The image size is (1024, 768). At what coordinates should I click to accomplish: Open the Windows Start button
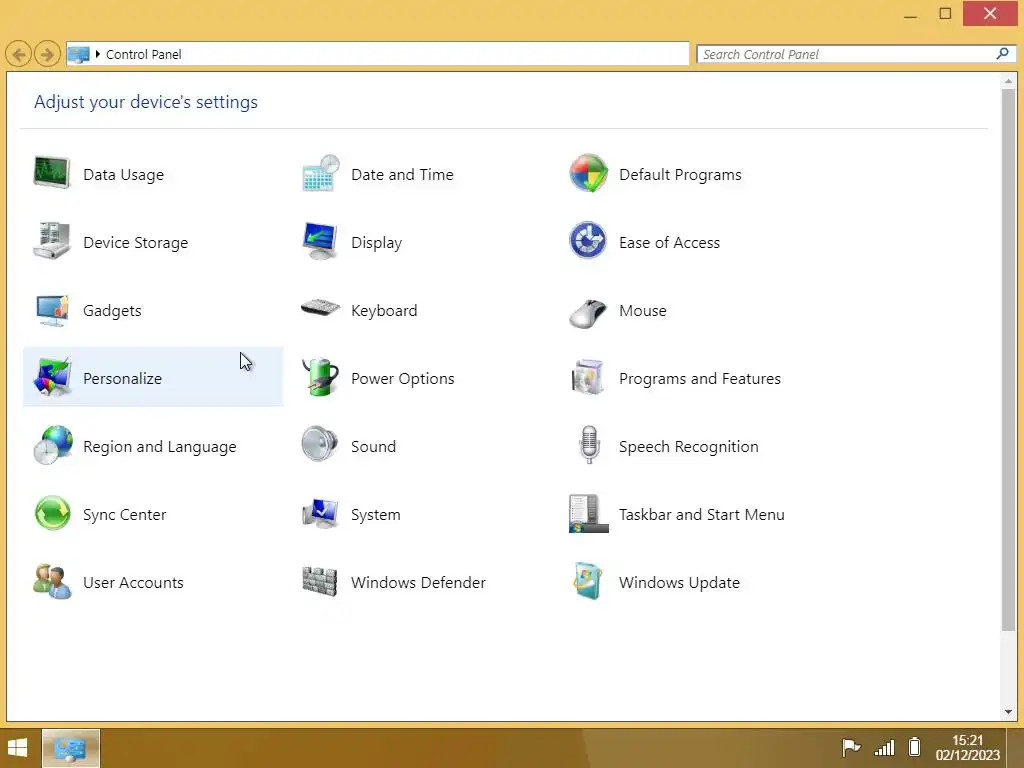point(18,748)
